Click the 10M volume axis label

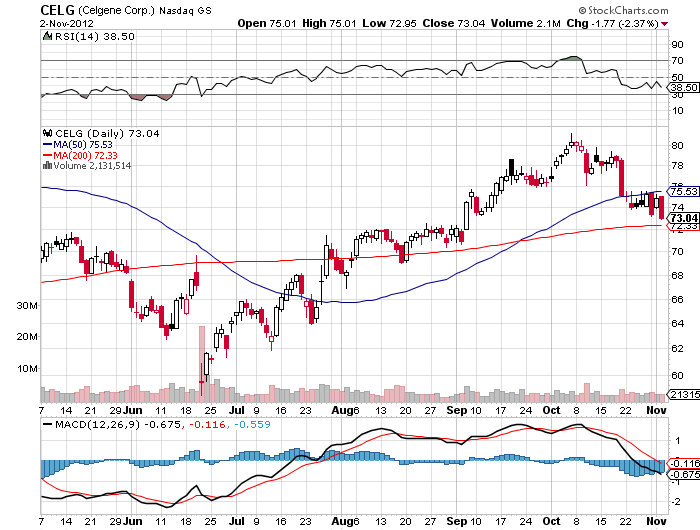[x=27, y=369]
